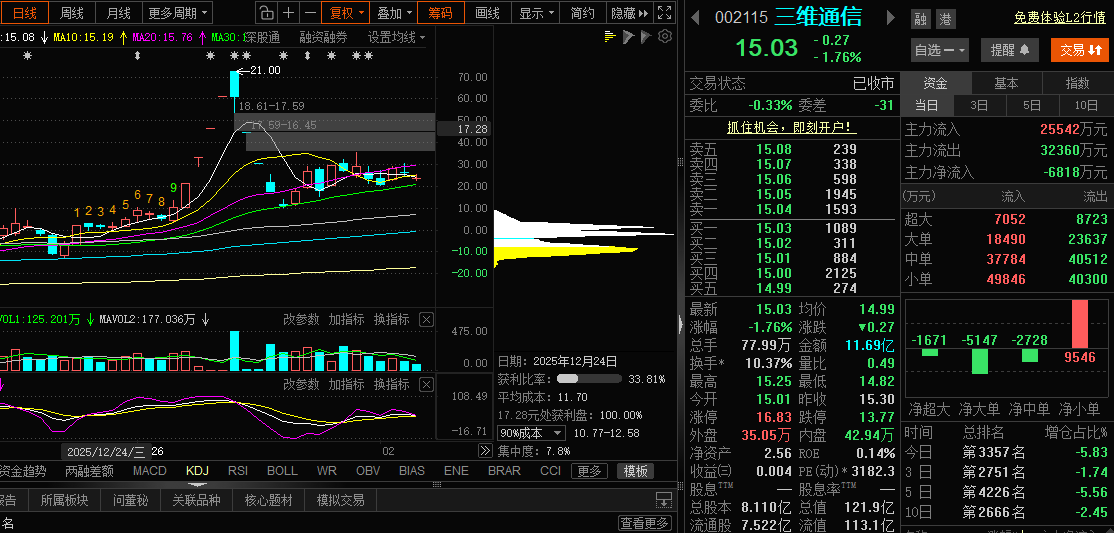1114x533 pixels.
Task: Switch to 基本 tab
Action: pyautogui.click(x=1006, y=83)
